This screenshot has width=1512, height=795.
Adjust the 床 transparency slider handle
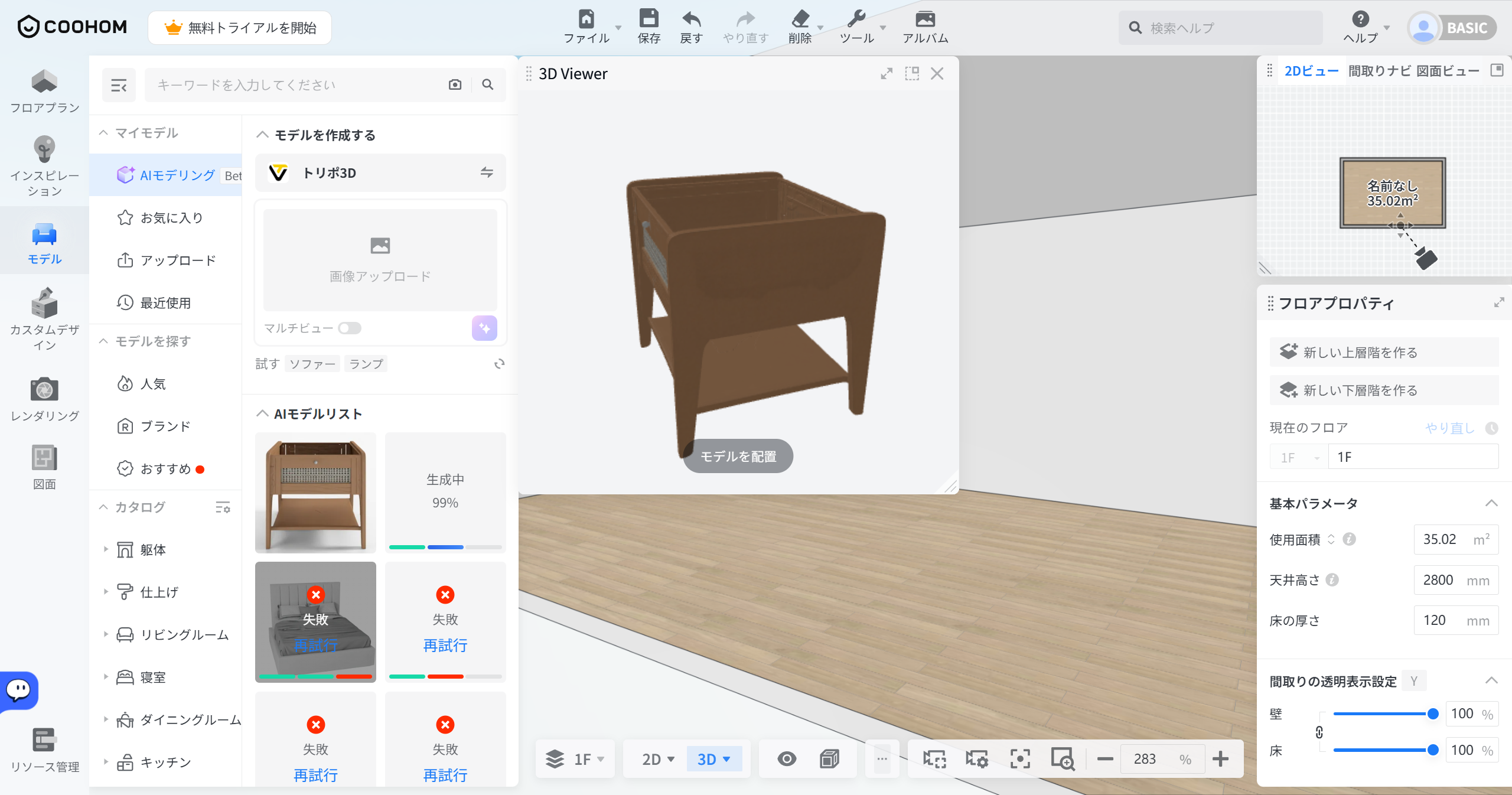pyautogui.click(x=1433, y=750)
